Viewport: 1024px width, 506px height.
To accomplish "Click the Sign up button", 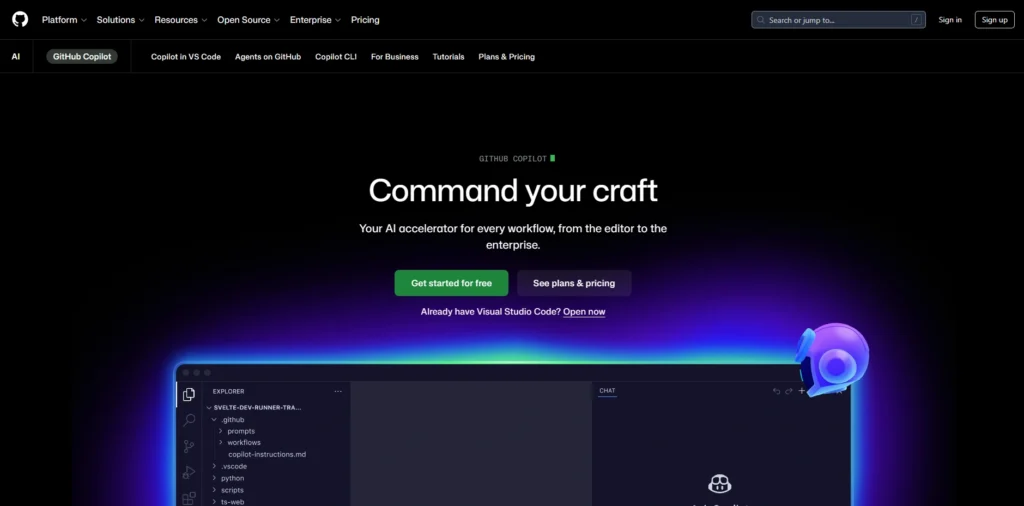I will click(x=995, y=20).
